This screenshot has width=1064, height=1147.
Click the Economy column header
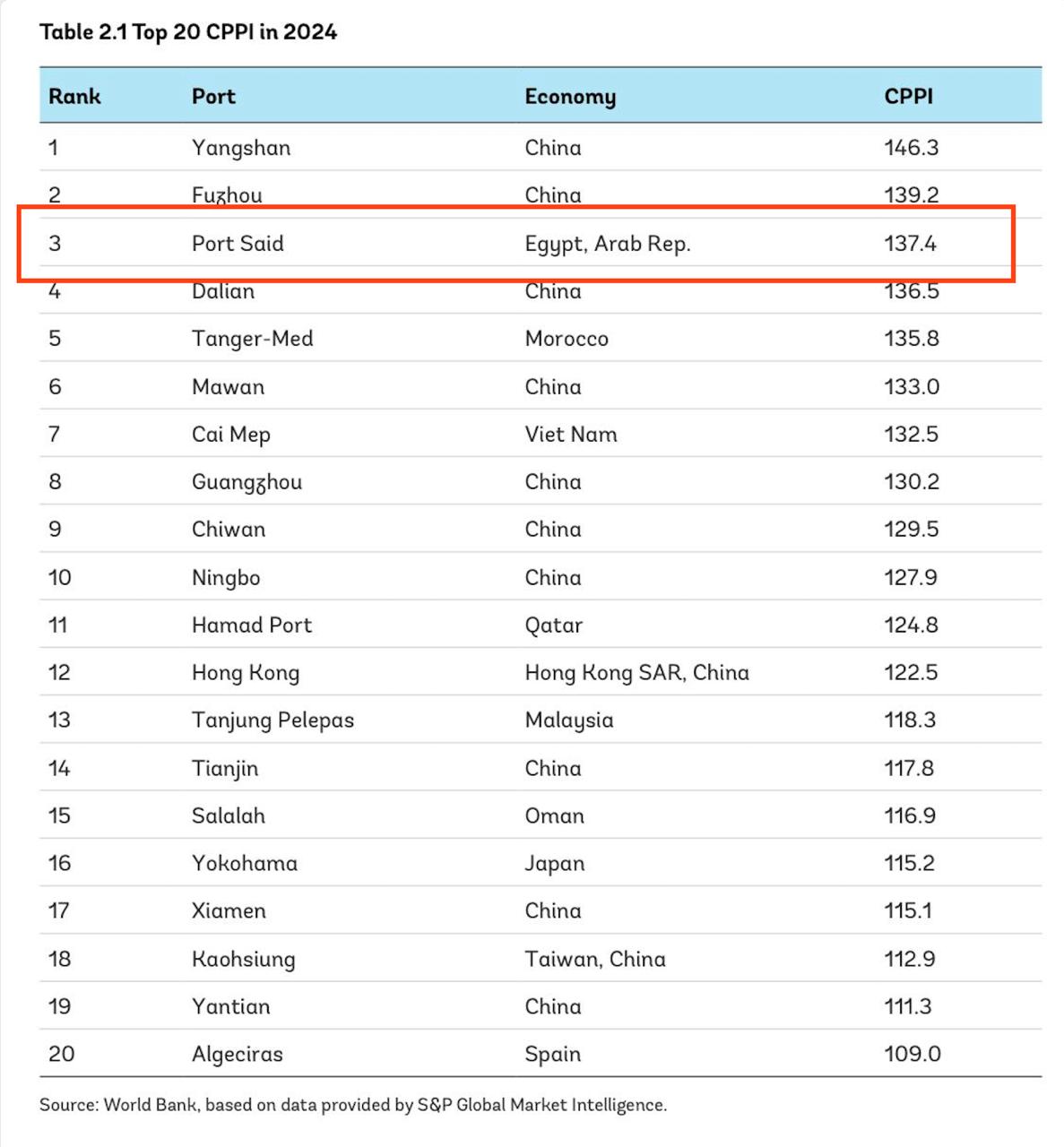[x=570, y=97]
